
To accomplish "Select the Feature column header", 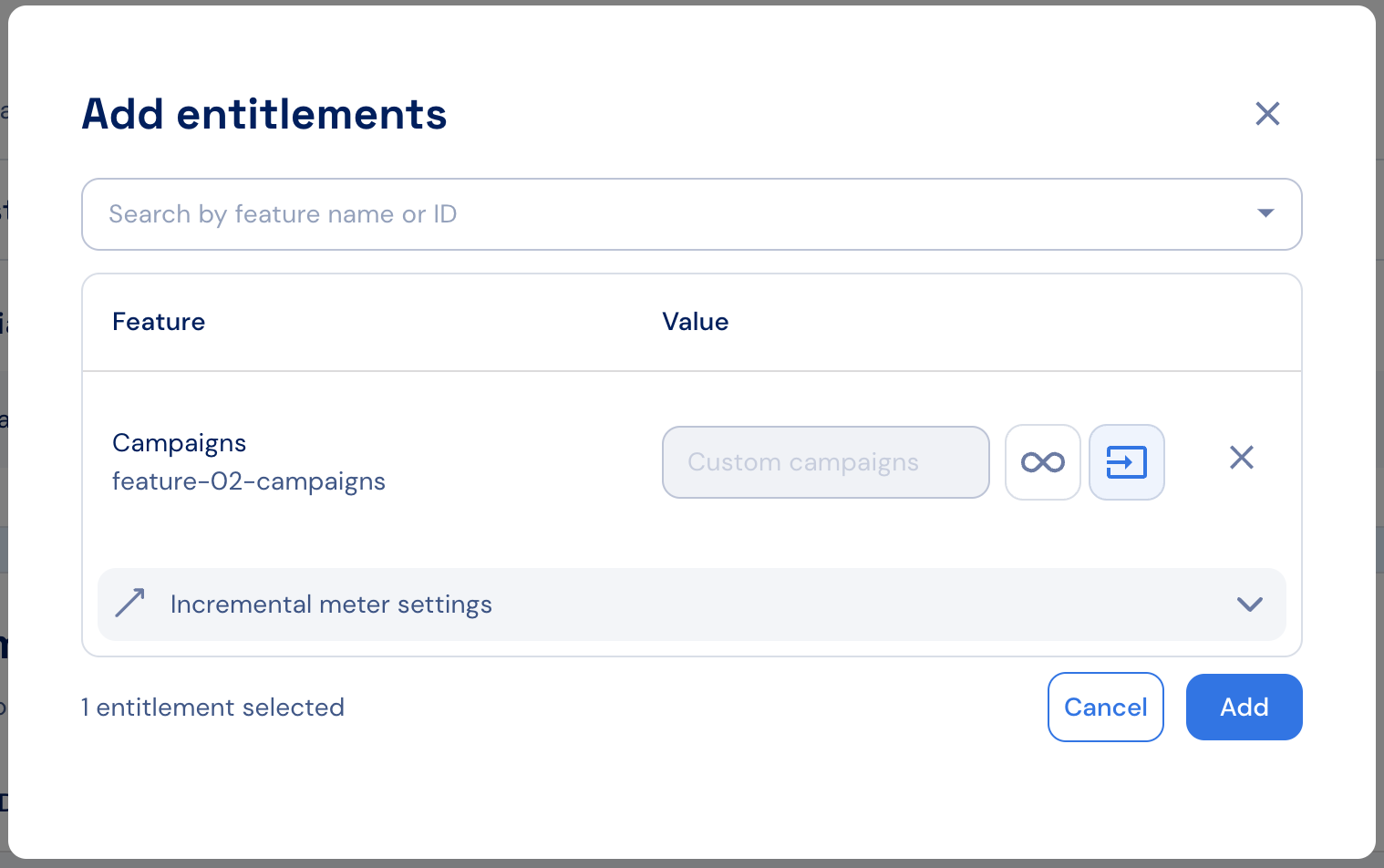I will tap(159, 322).
